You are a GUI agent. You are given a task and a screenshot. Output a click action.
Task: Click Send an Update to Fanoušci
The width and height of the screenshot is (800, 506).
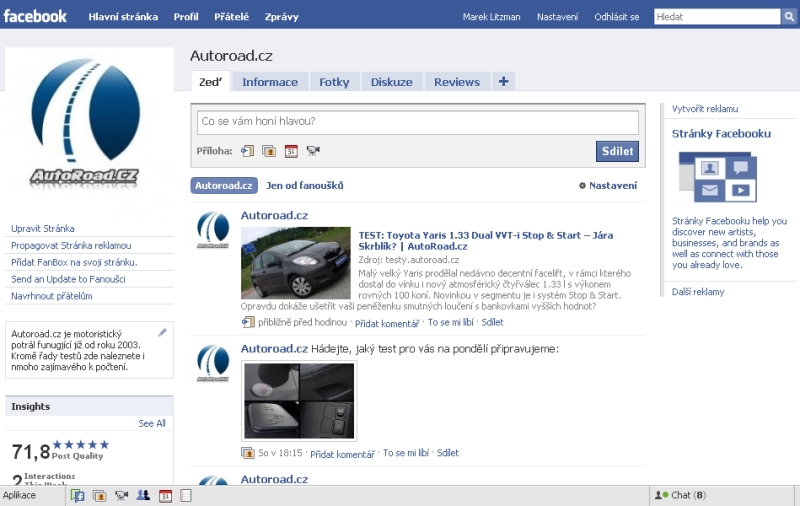coord(68,279)
